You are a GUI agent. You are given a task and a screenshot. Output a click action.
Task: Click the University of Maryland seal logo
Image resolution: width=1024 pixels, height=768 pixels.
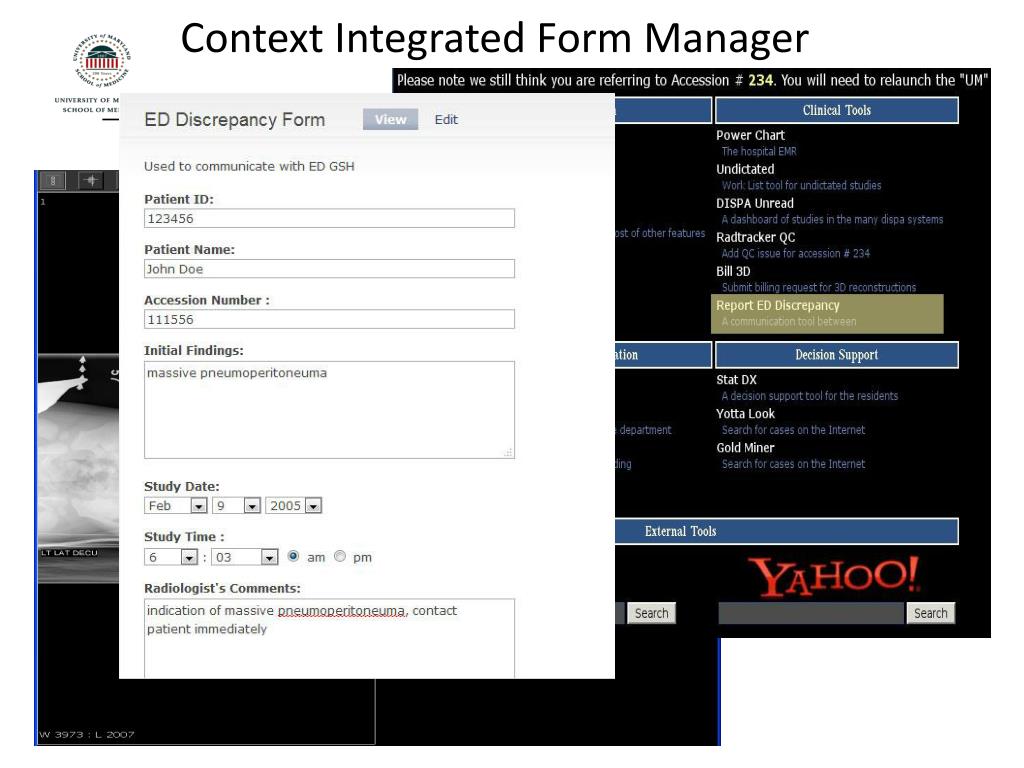coord(101,61)
